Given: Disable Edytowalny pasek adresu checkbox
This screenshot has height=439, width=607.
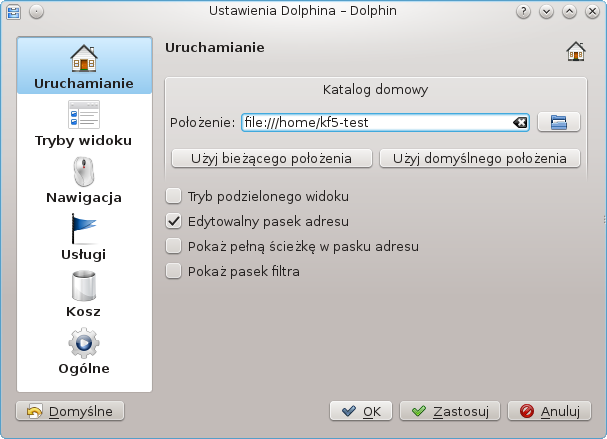Looking at the screenshot, I should (x=174, y=220).
